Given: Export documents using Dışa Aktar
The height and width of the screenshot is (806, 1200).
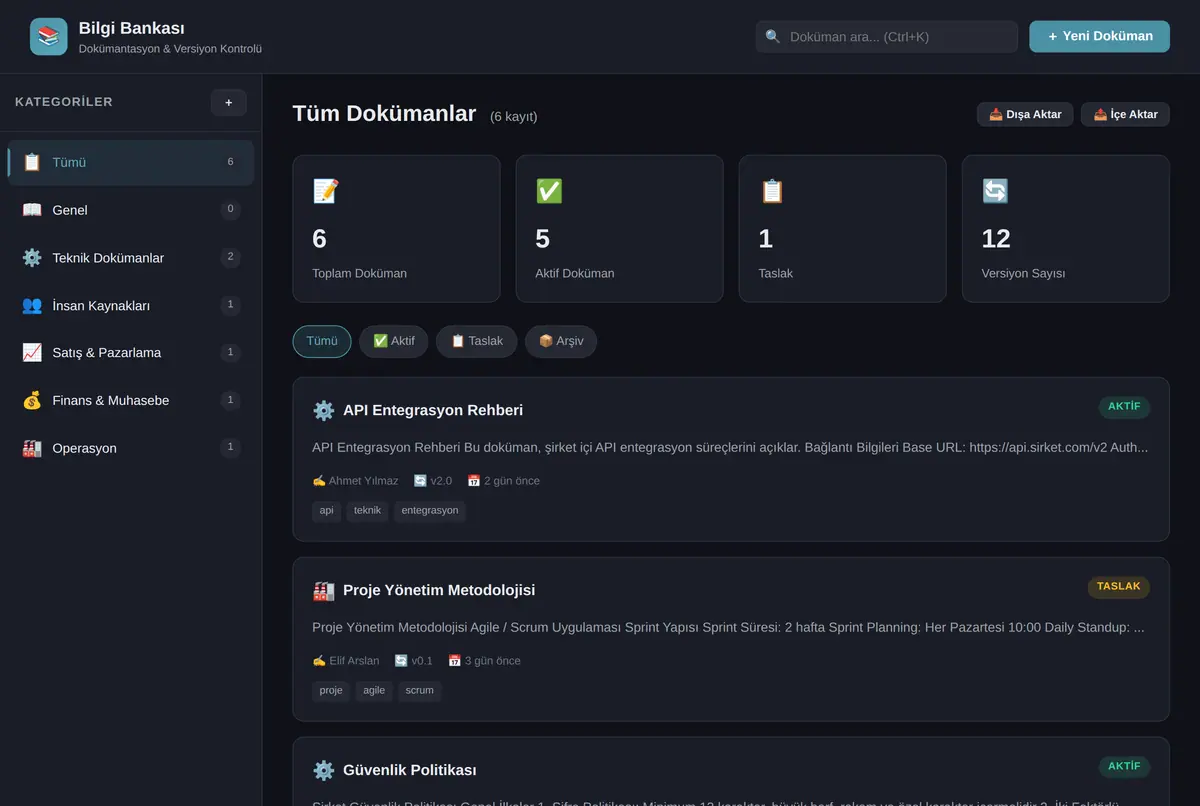Looking at the screenshot, I should click(x=1025, y=114).
